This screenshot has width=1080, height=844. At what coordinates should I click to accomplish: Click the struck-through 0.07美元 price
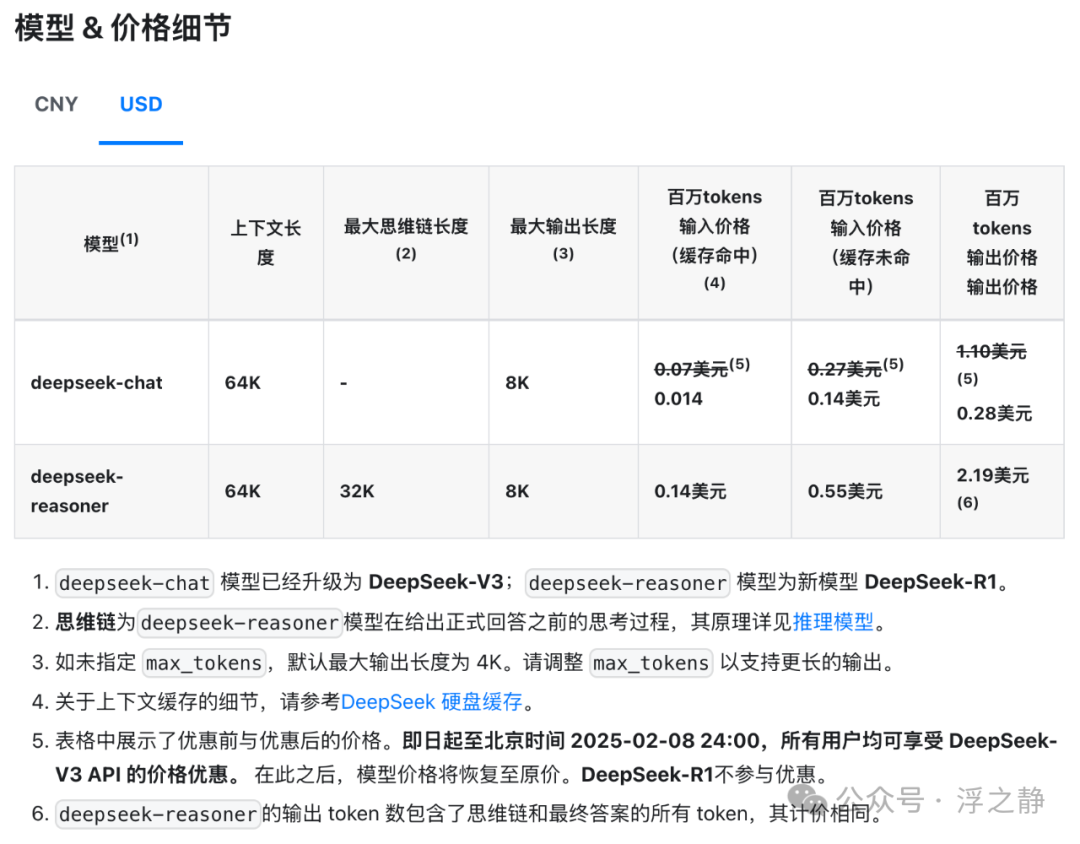(x=691, y=369)
